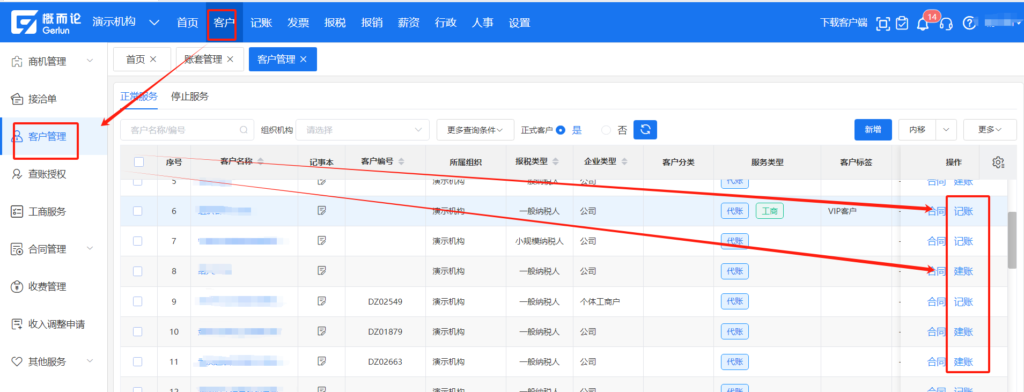The image size is (1024, 392).
Task: Select 否 radio for 正式客户
Action: pyautogui.click(x=606, y=130)
